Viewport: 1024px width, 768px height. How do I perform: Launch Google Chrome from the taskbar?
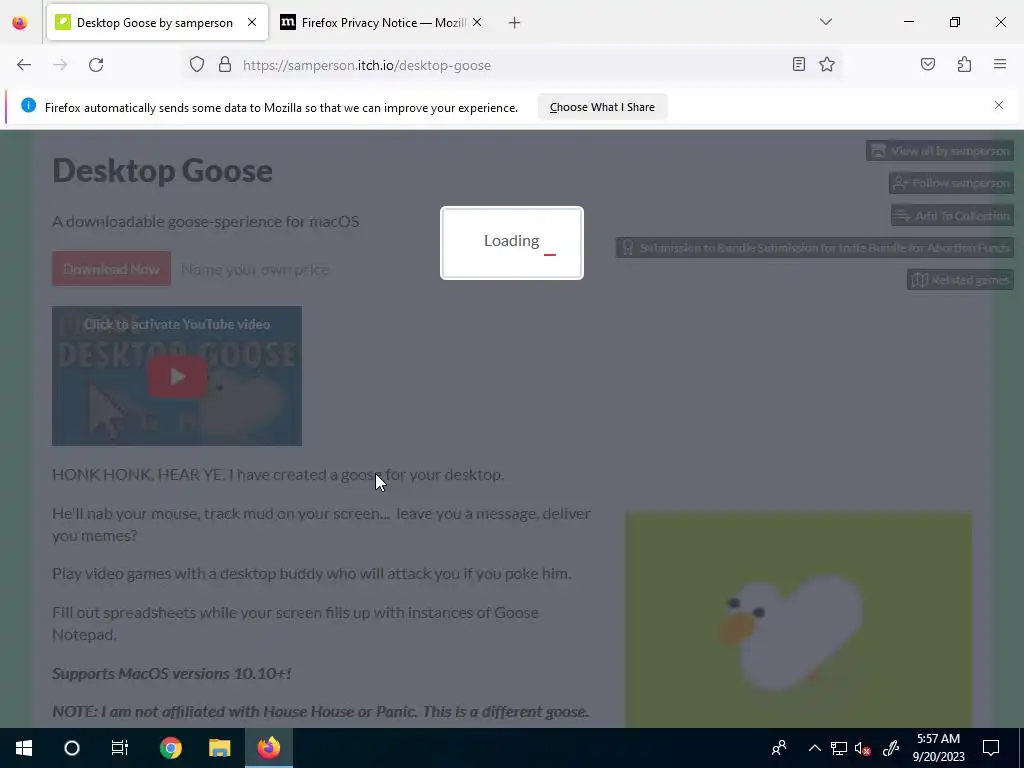(170, 748)
